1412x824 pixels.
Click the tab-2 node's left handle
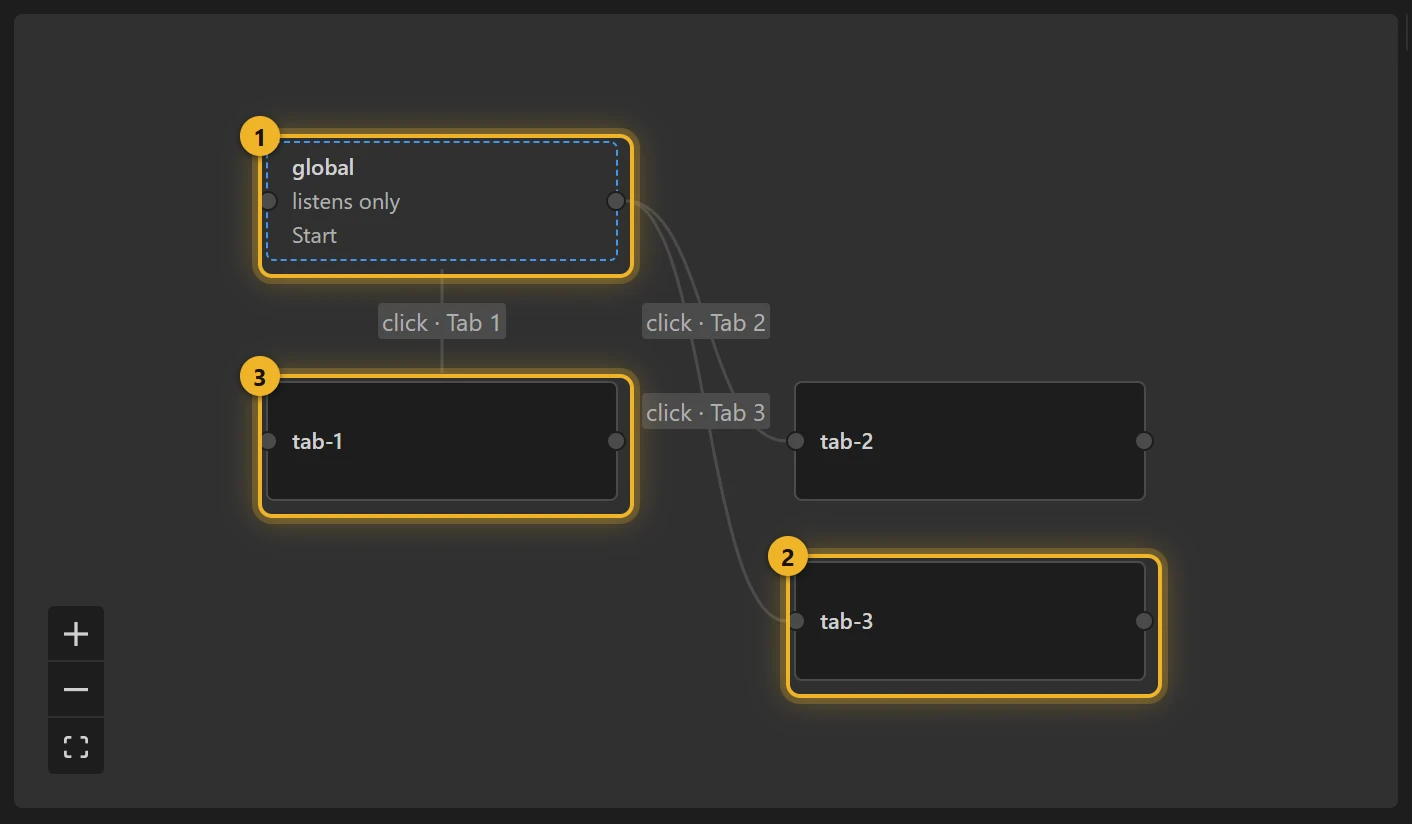point(796,441)
